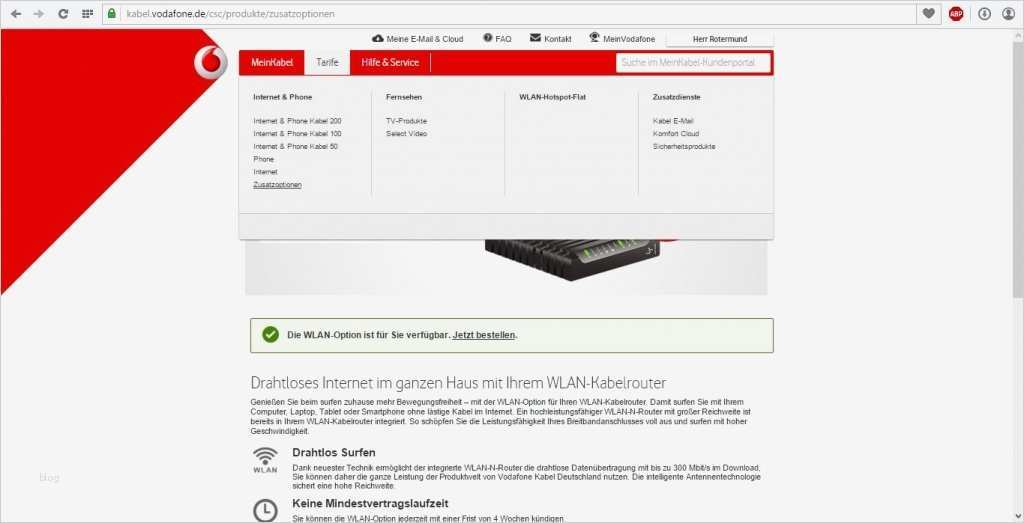Image resolution: width=1024 pixels, height=523 pixels.
Task: Select the MeinKabel menu tab
Action: (272, 63)
